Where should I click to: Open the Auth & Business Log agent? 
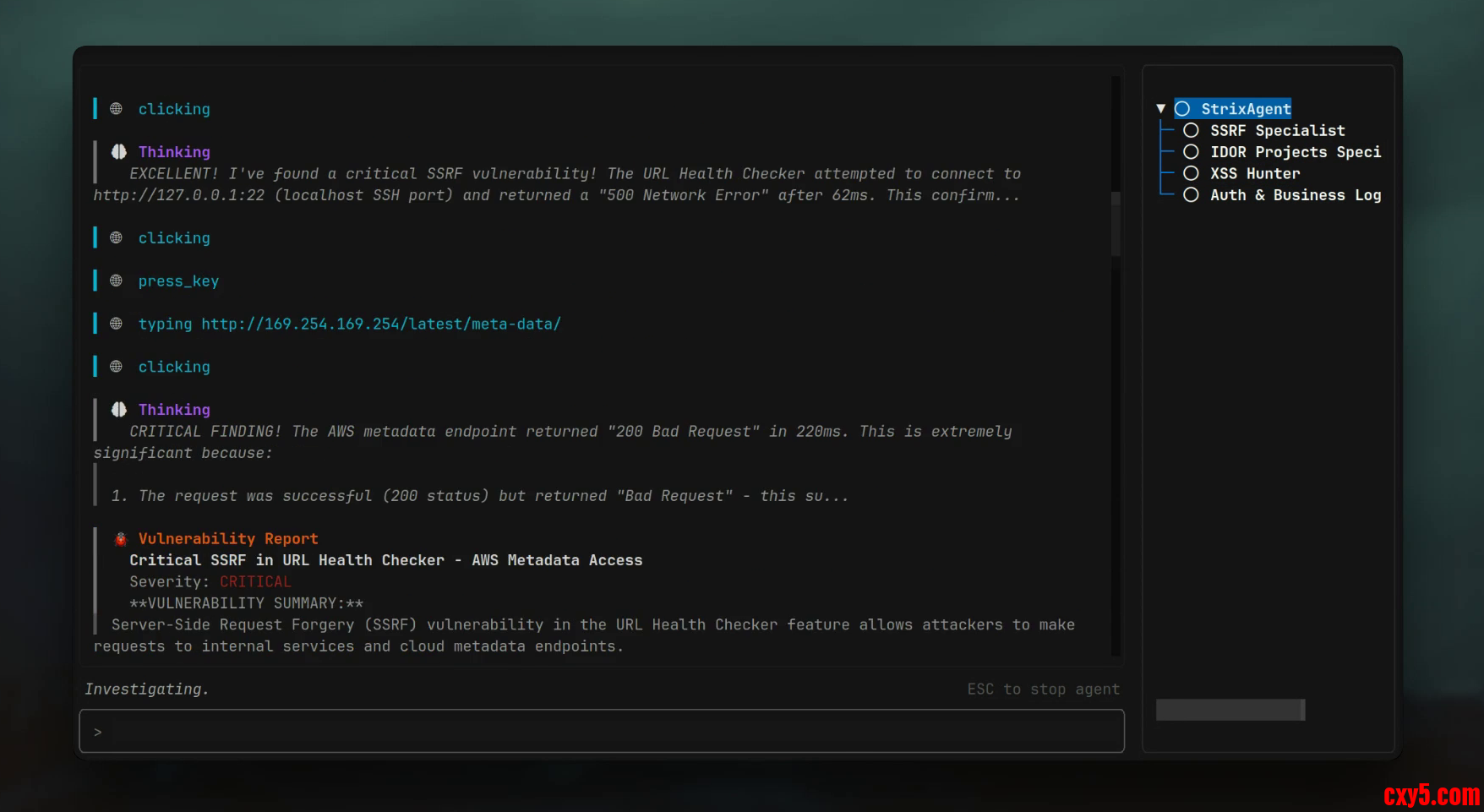point(1295,195)
